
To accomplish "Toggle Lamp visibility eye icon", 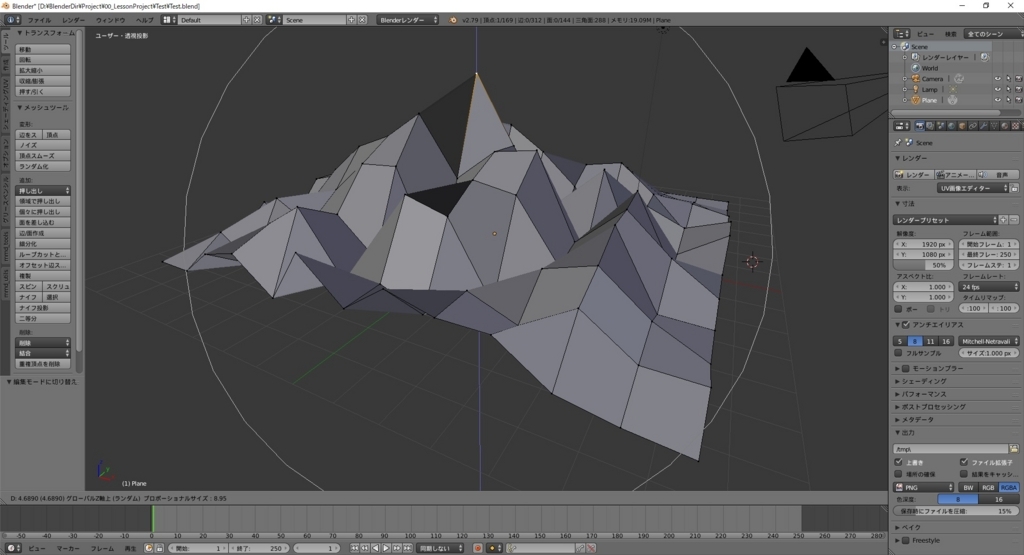I will [x=997, y=89].
